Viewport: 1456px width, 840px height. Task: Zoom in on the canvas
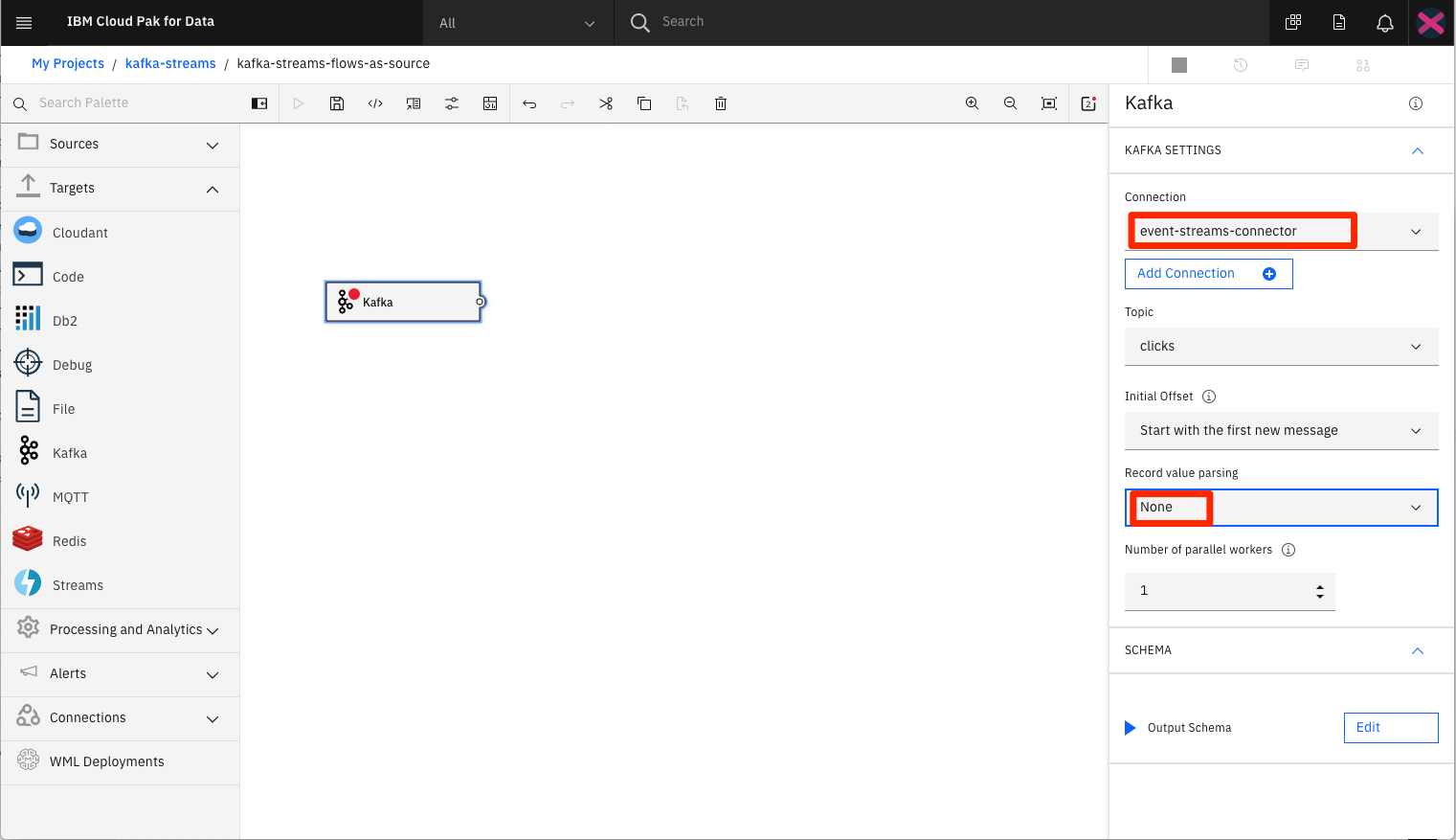[x=972, y=103]
